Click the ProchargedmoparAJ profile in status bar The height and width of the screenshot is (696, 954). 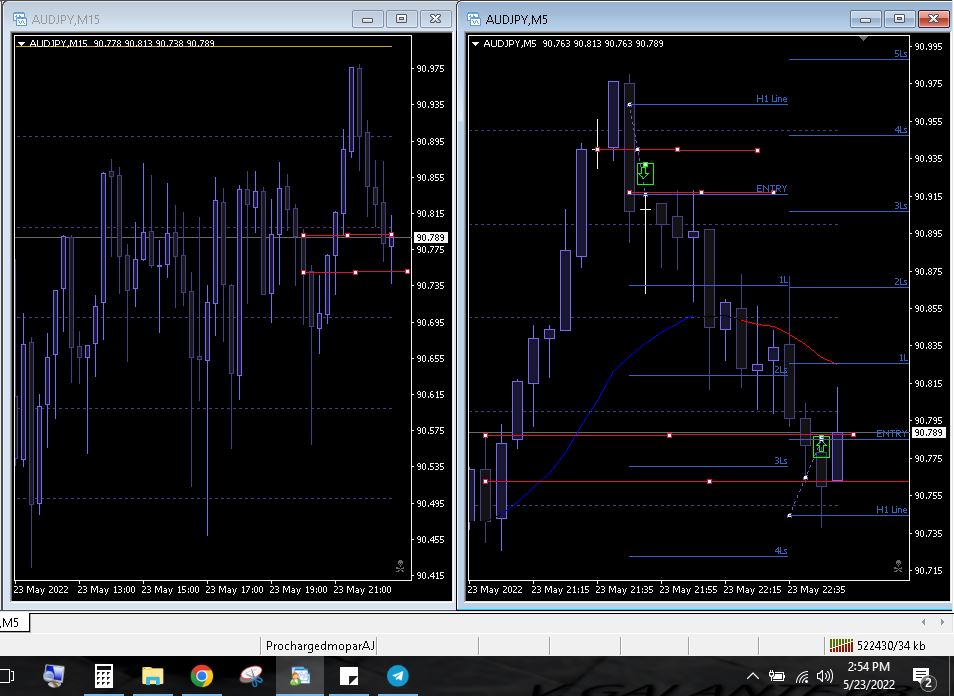[320, 646]
